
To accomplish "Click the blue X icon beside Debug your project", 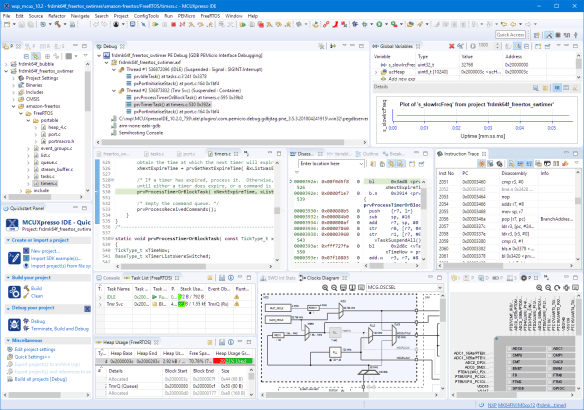I will pos(87,309).
